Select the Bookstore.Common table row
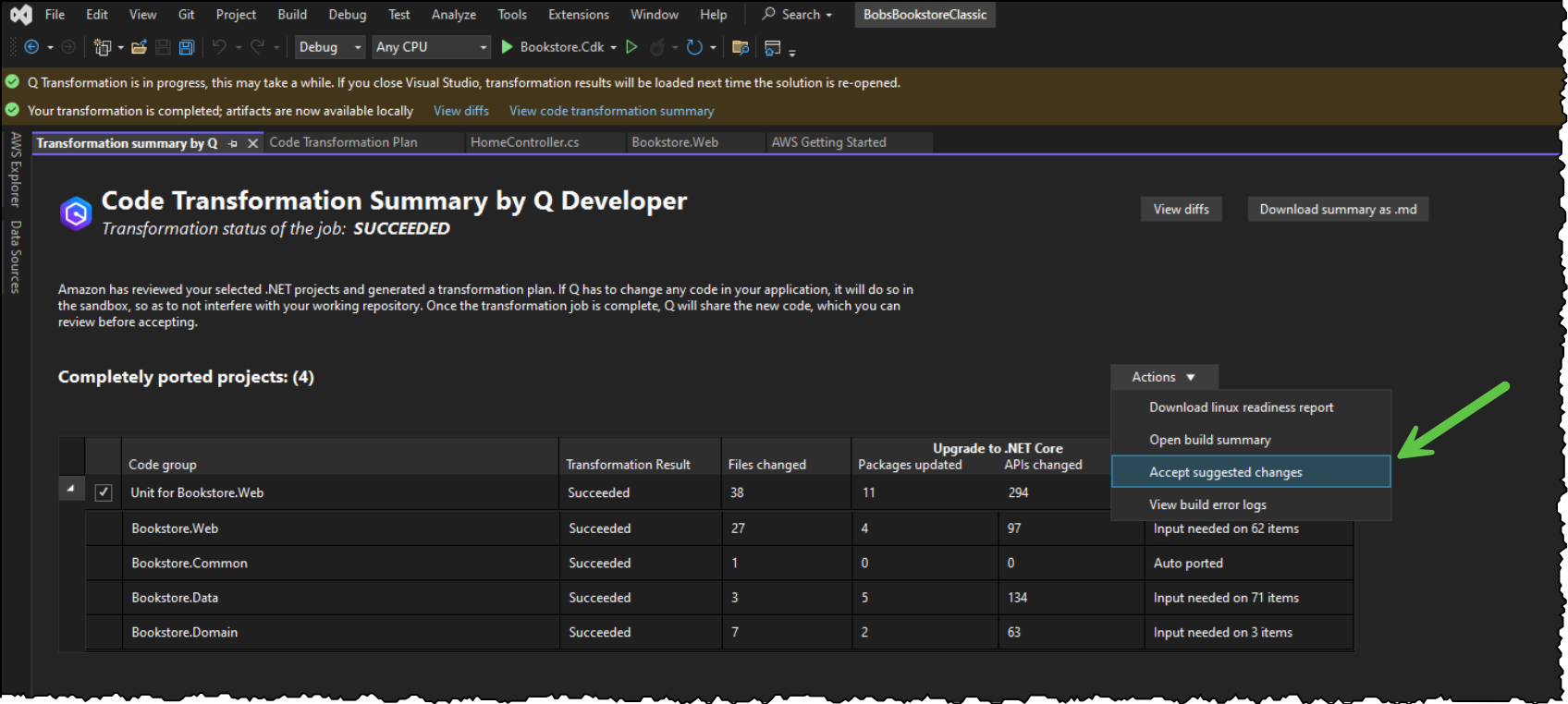Image resolution: width=1568 pixels, height=704 pixels. pyautogui.click(x=719, y=563)
